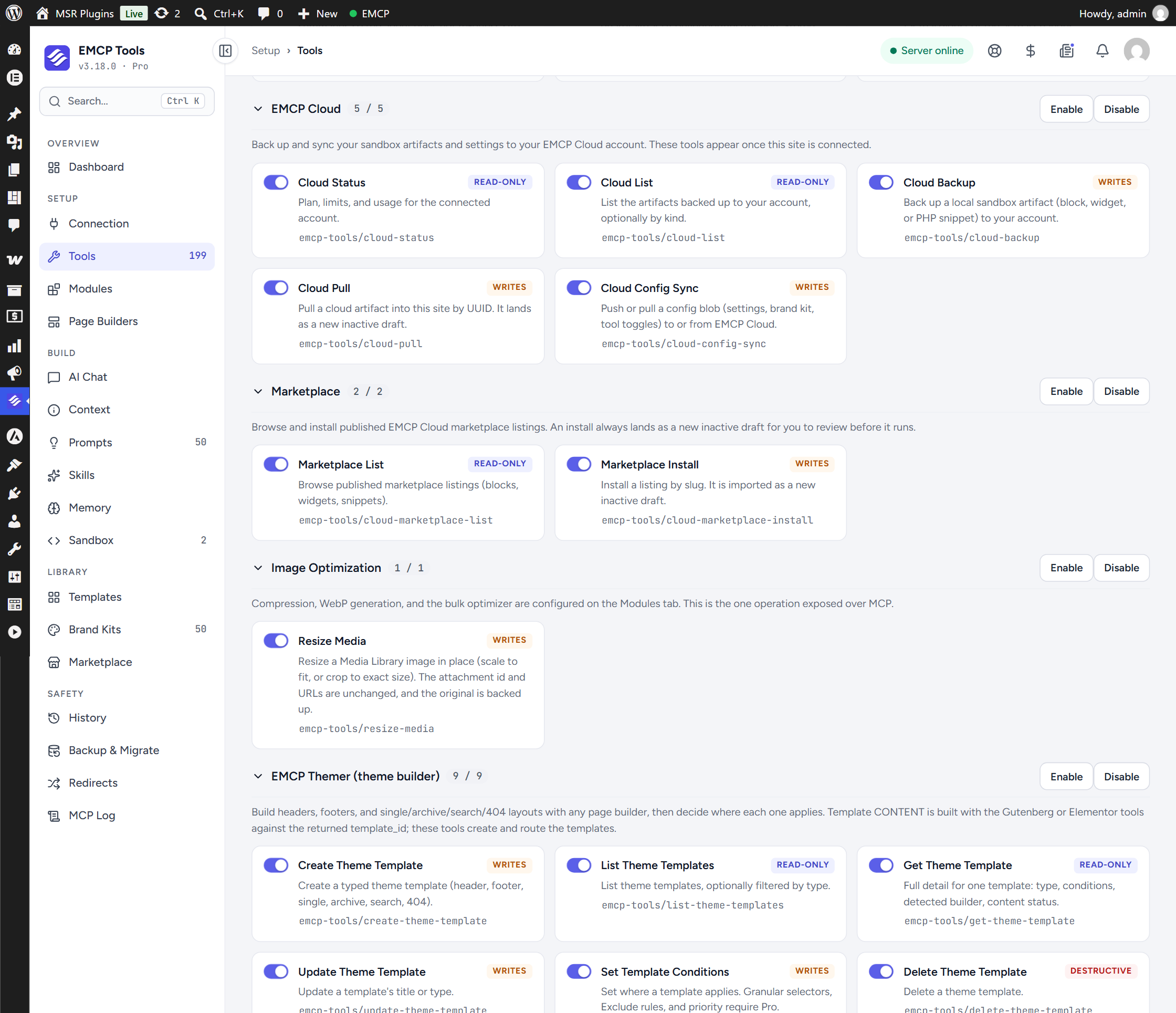
Task: Click the changelog newspaper icon
Action: tap(1066, 51)
